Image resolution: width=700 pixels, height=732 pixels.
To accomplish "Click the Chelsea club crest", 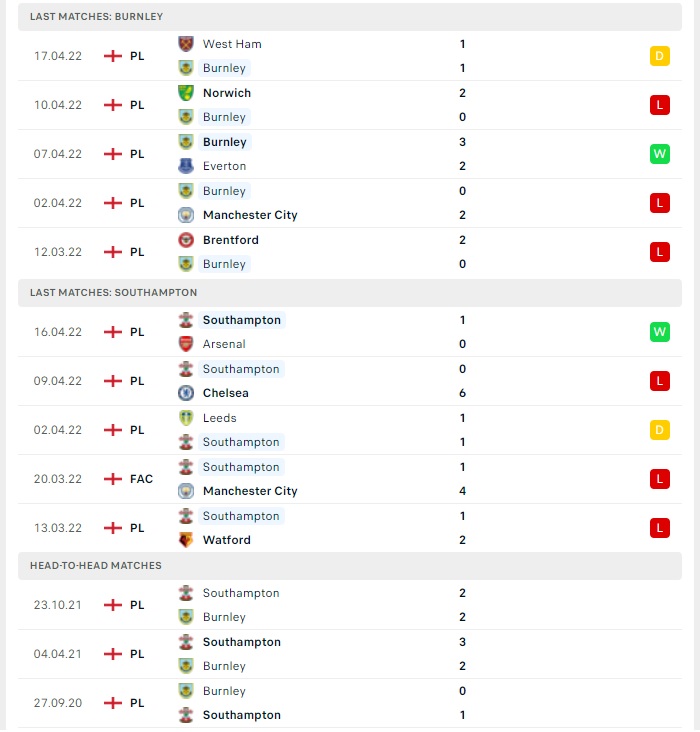I will (x=186, y=393).
